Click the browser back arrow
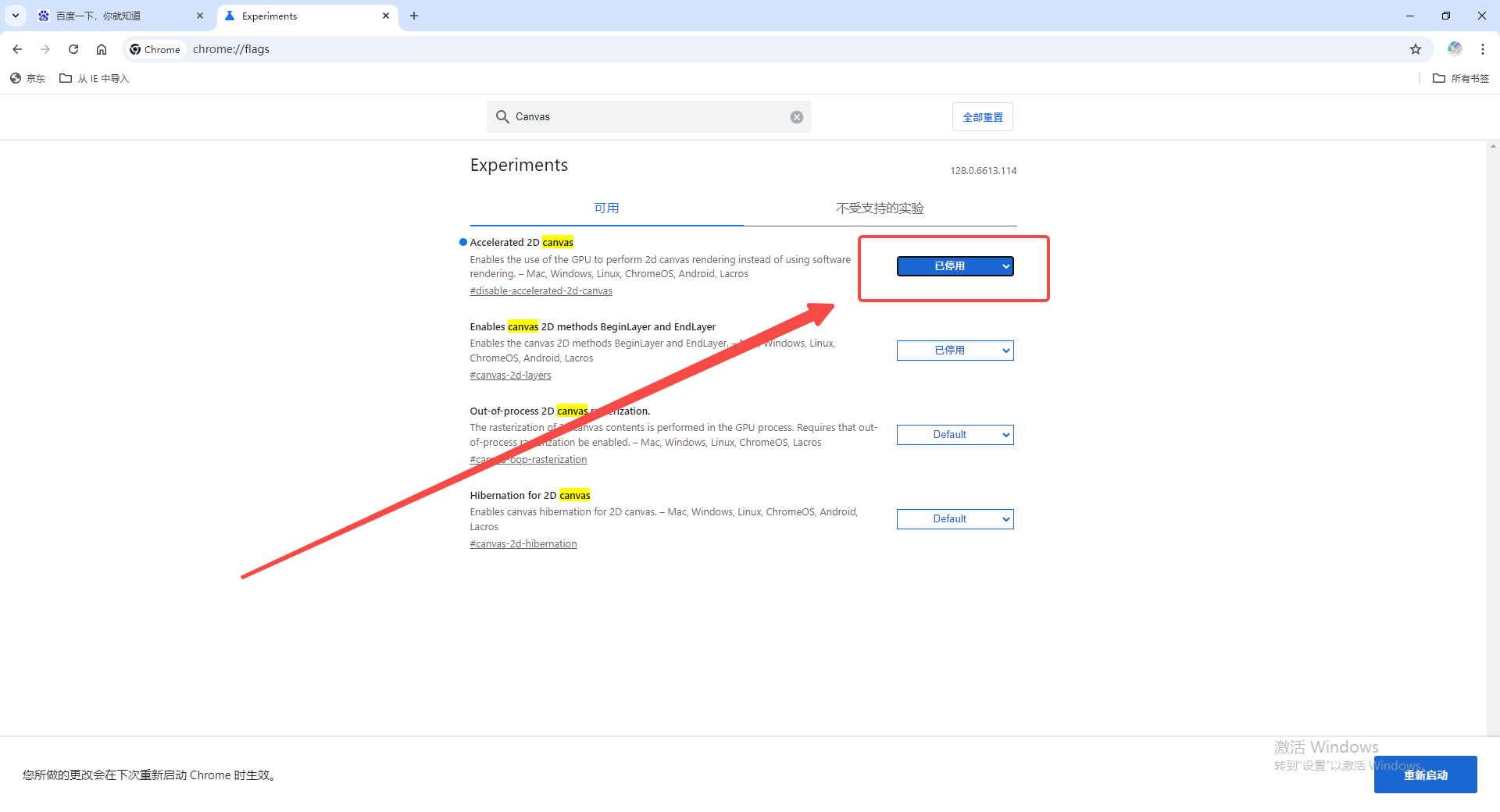The image size is (1500, 812). (17, 49)
